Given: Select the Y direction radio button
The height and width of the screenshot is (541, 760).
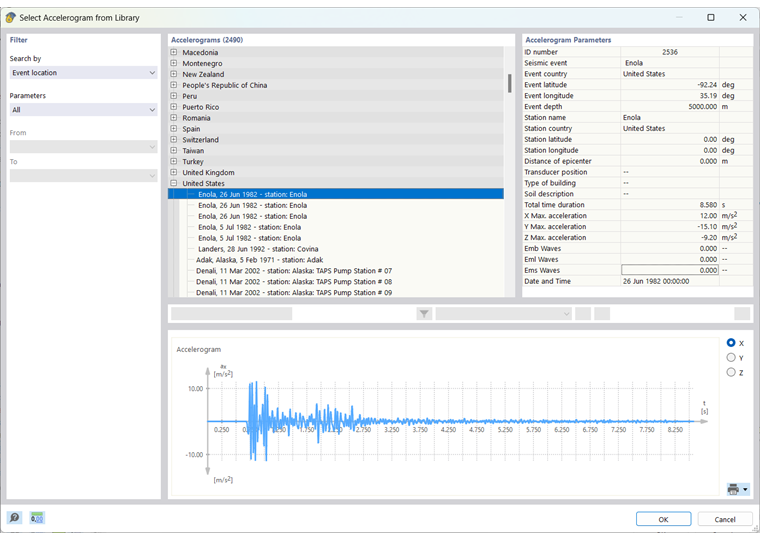Looking at the screenshot, I should 731,358.
